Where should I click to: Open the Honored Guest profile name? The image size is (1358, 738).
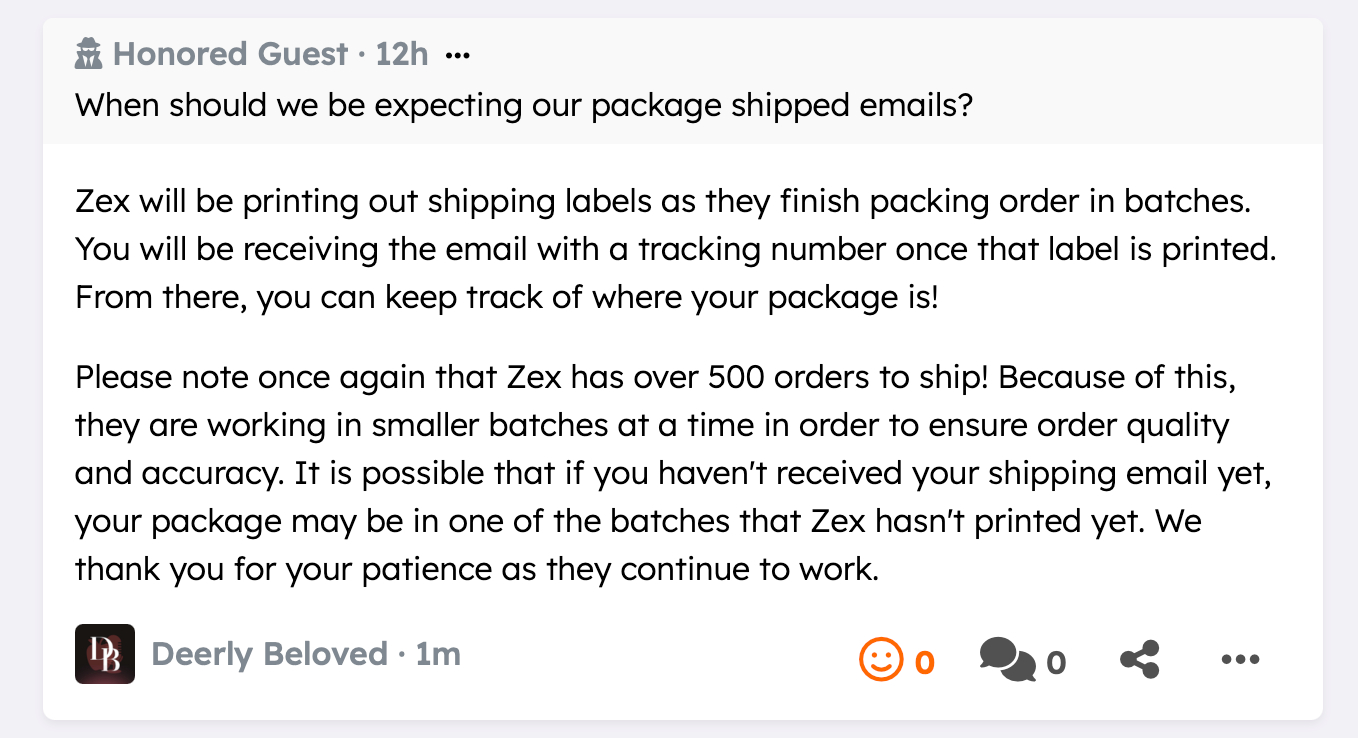230,54
